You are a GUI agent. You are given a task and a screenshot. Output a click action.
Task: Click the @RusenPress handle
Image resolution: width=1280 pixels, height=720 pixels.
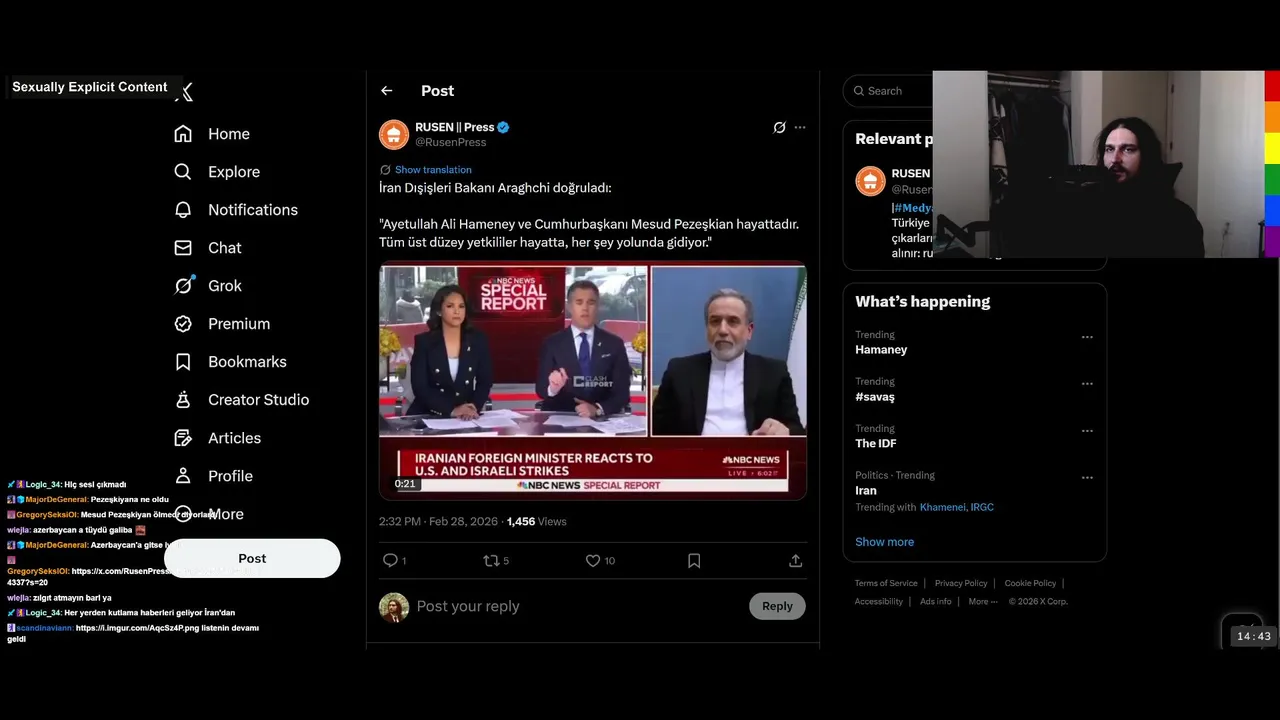click(451, 142)
